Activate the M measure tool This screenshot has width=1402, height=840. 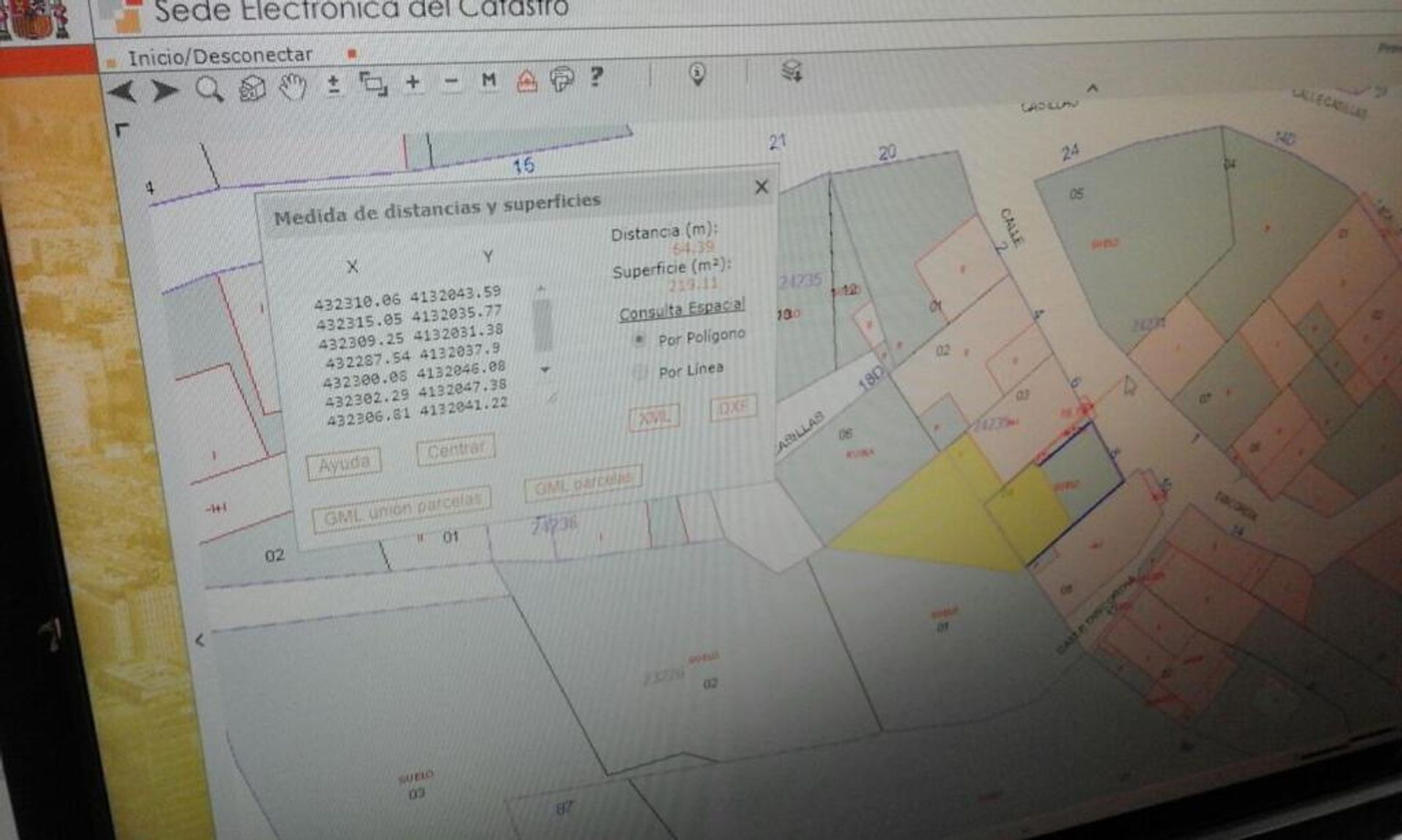tap(489, 80)
